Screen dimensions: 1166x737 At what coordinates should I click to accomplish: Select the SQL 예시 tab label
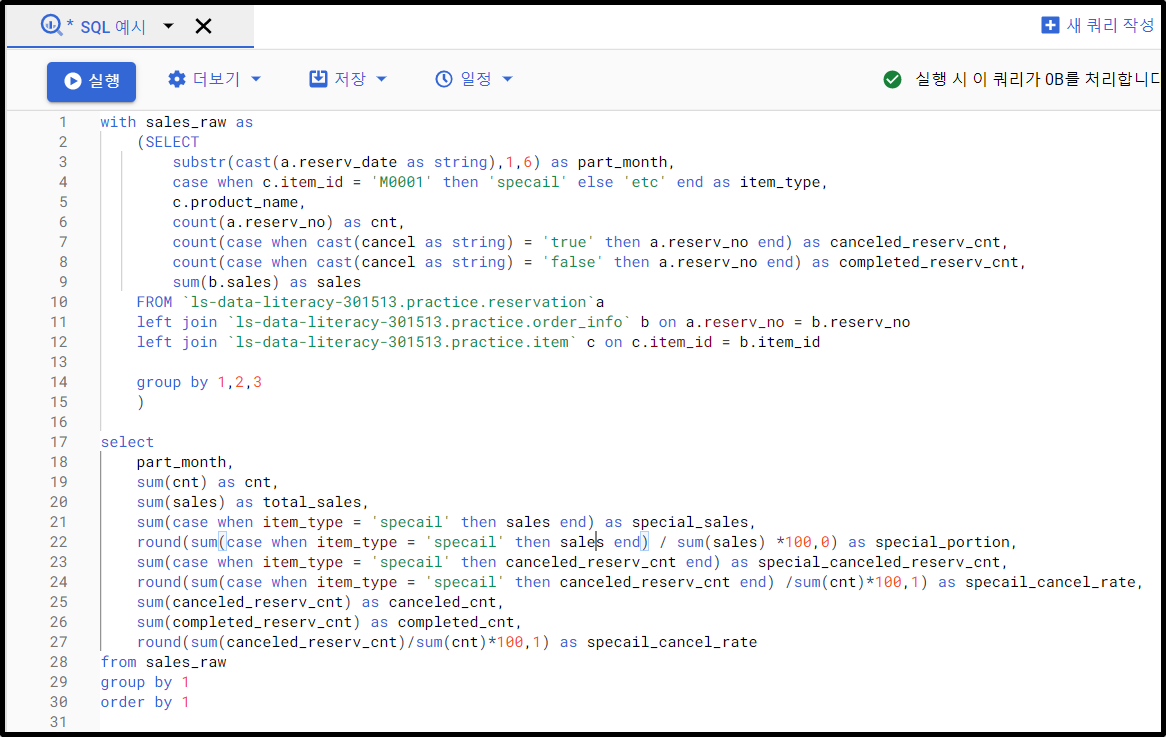click(x=113, y=27)
